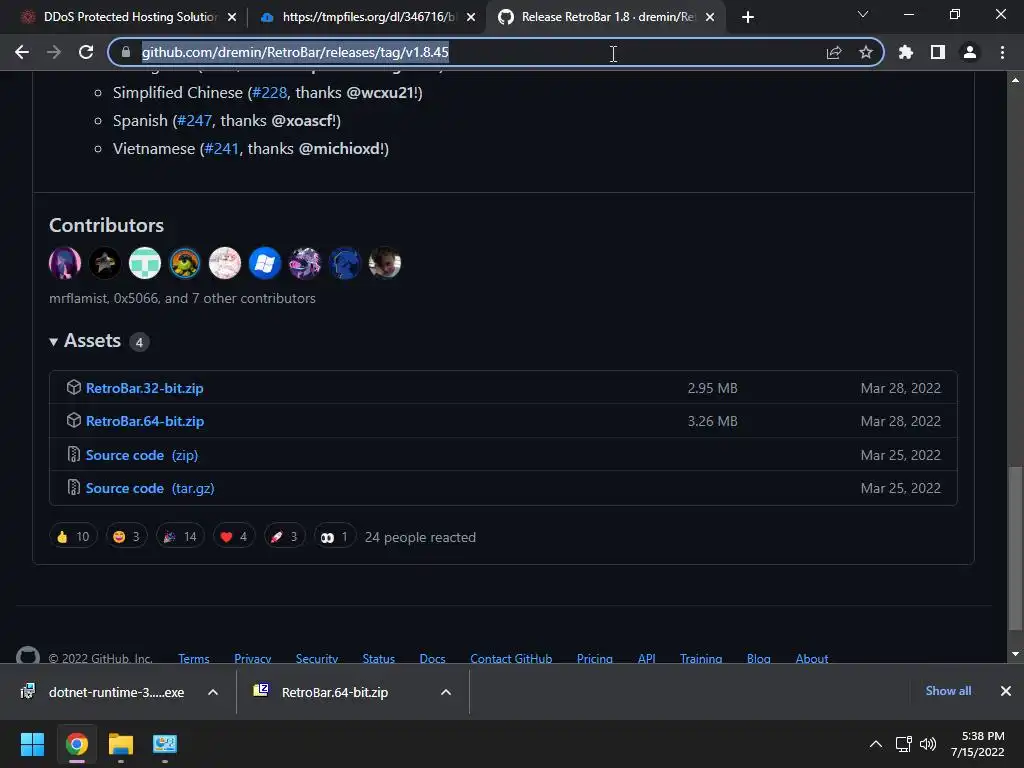Image resolution: width=1024 pixels, height=768 pixels.
Task: Open the Chrome extensions puzzle icon
Action: pos(906,52)
